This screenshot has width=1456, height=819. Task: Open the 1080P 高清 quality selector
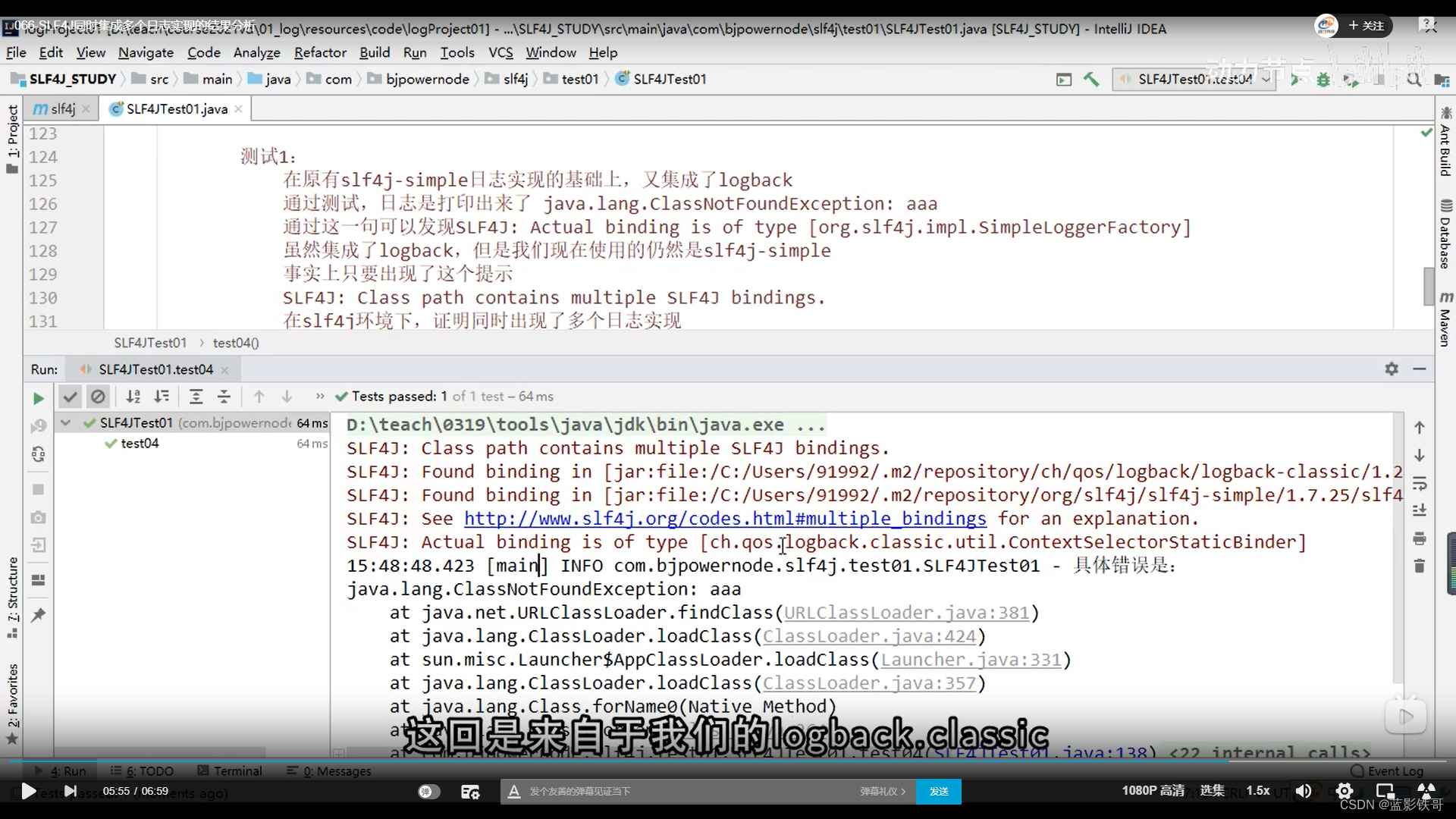pyautogui.click(x=1153, y=790)
